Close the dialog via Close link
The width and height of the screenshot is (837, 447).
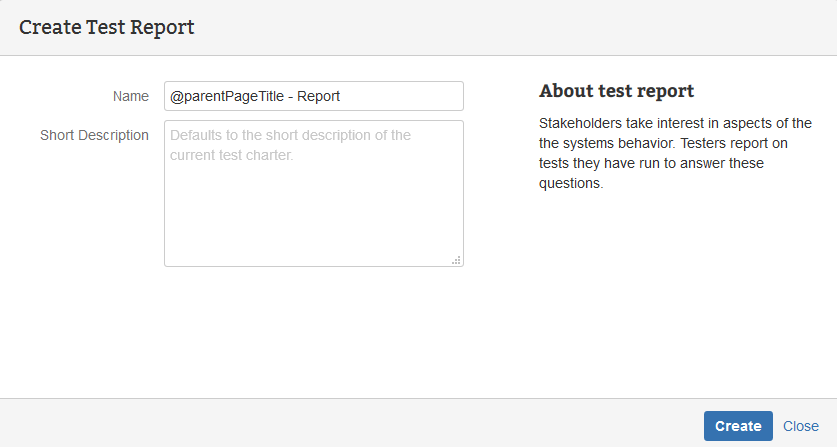coord(801,426)
